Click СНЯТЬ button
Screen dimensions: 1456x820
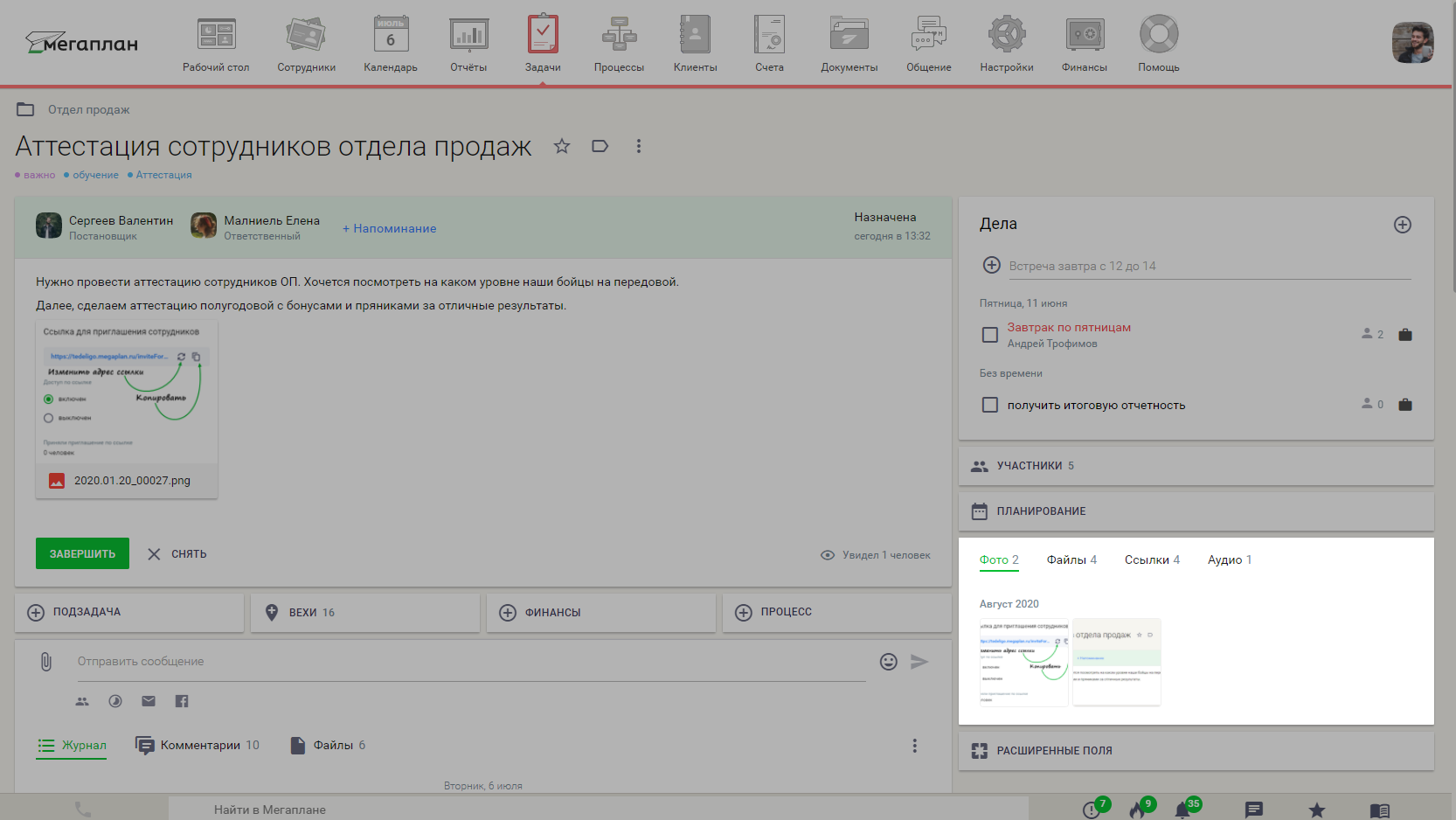point(177,554)
